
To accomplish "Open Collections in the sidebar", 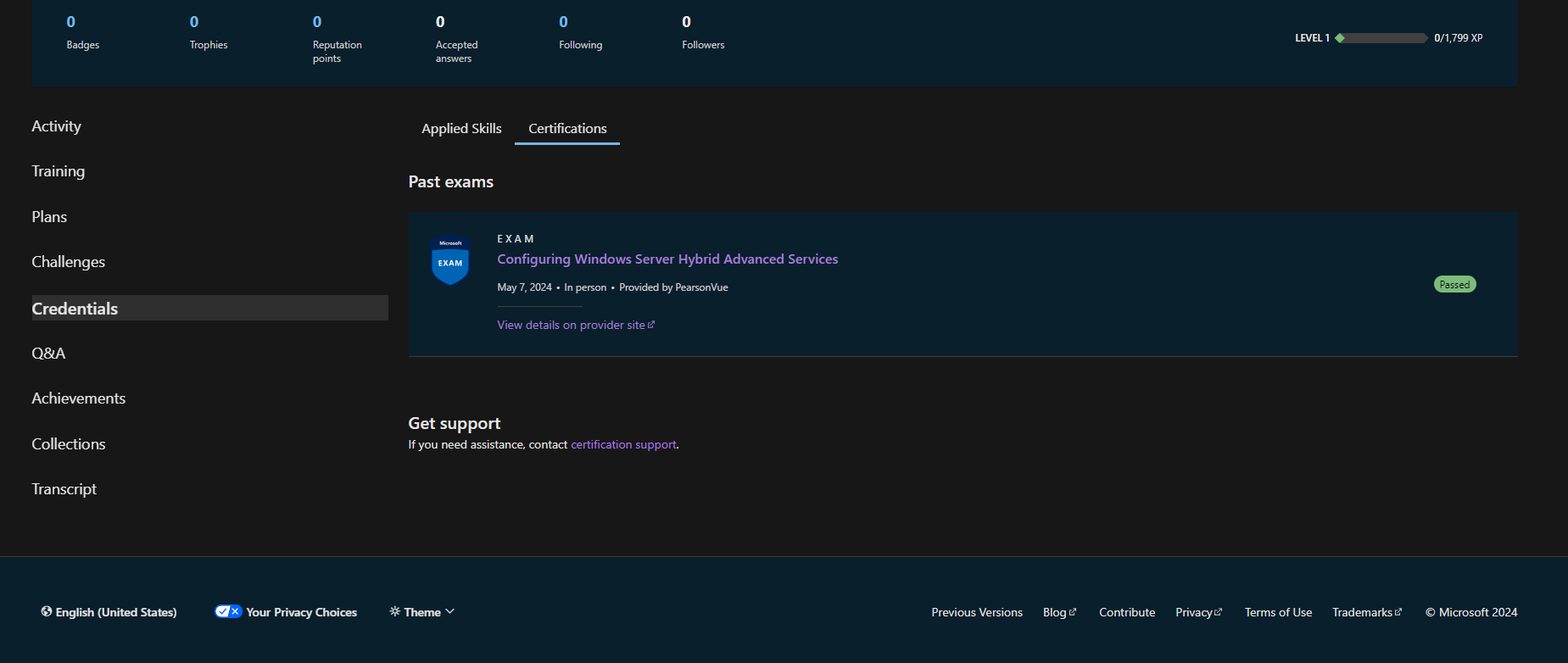I will (69, 444).
